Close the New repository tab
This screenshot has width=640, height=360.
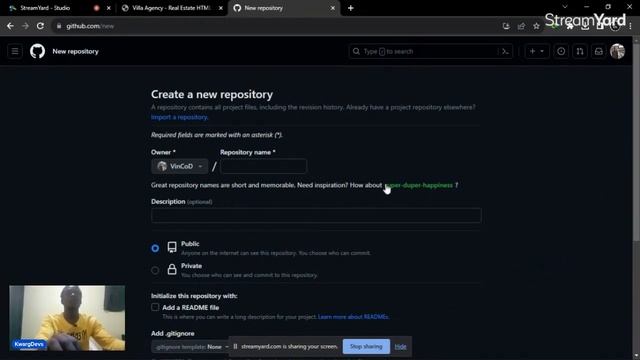click(x=333, y=8)
